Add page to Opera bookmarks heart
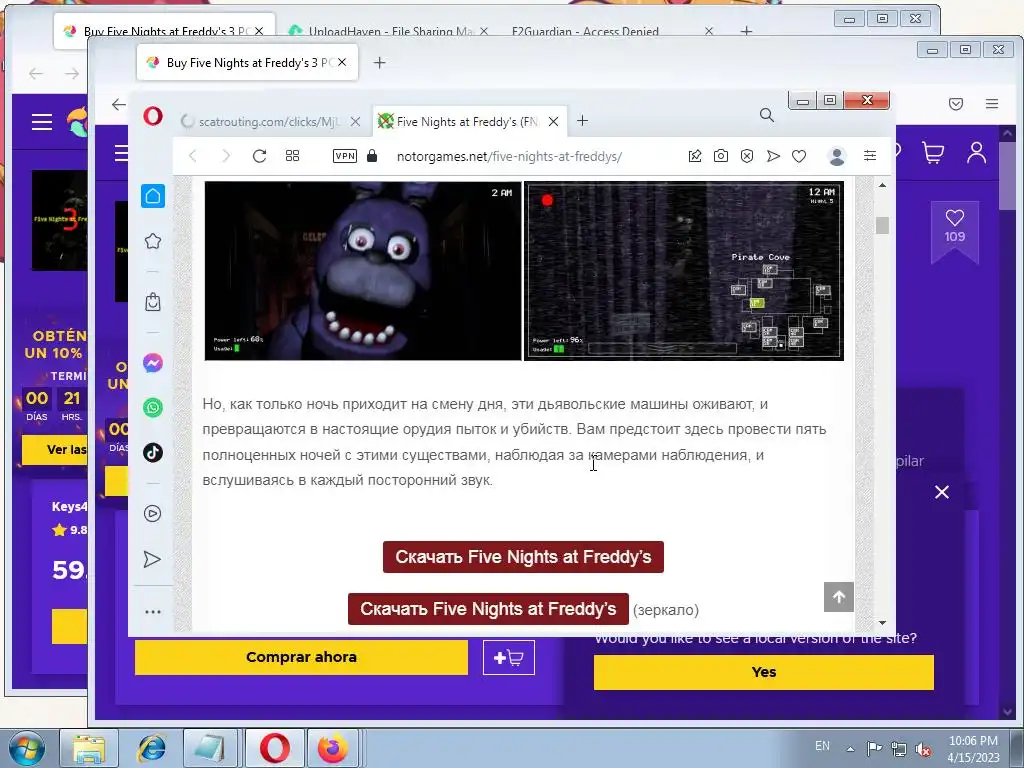The image size is (1024, 768). (x=799, y=156)
